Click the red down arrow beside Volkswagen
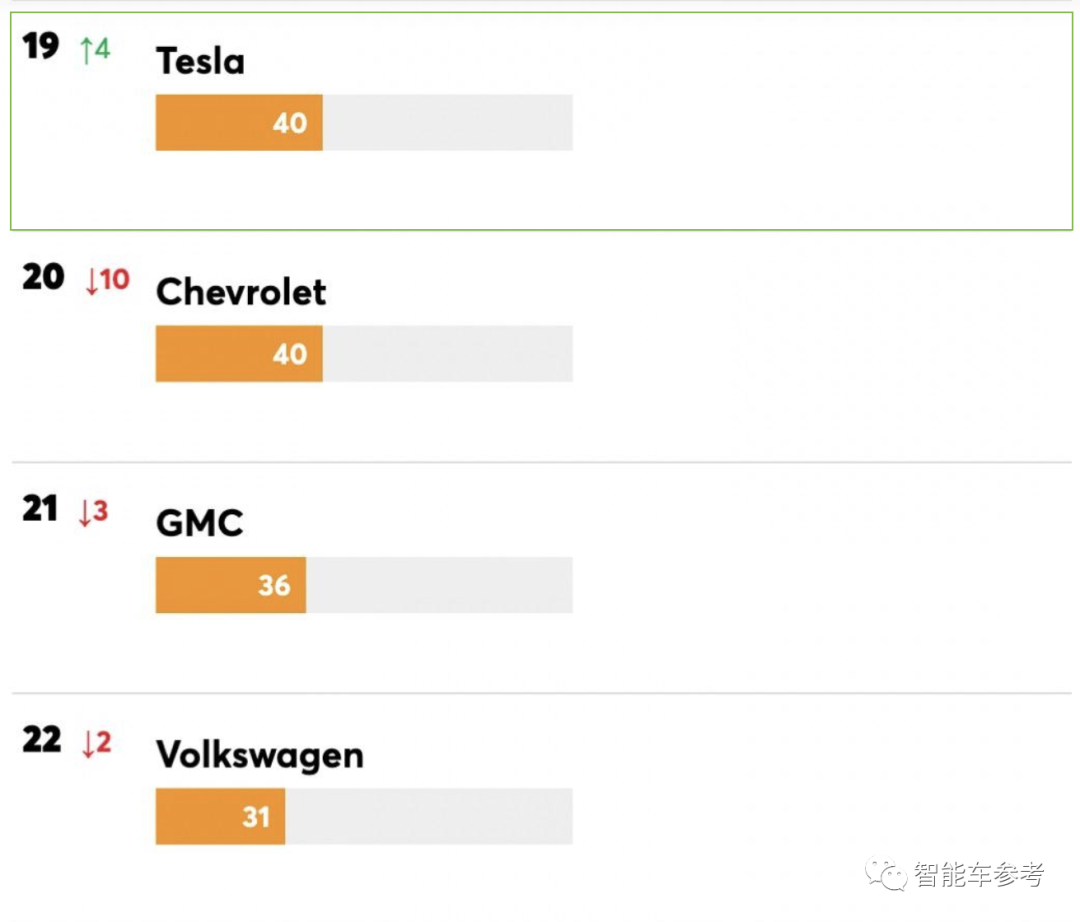1080x922 pixels. tap(88, 744)
